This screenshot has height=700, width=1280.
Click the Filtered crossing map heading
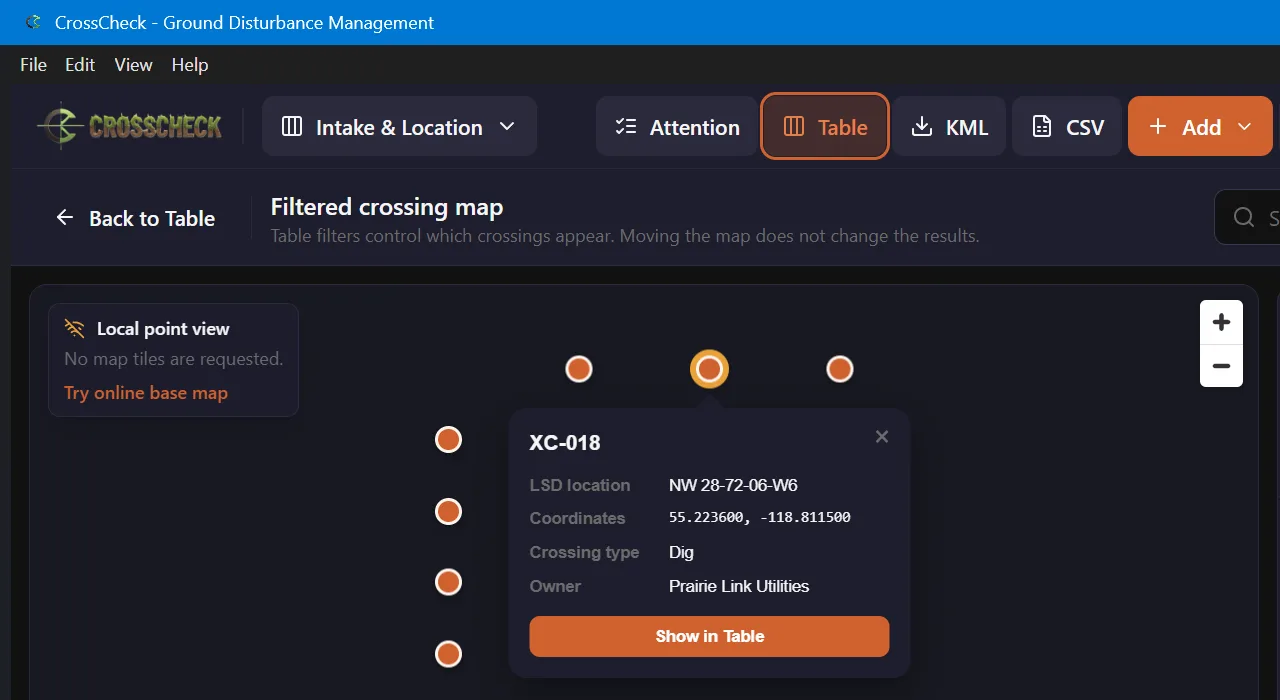(387, 207)
